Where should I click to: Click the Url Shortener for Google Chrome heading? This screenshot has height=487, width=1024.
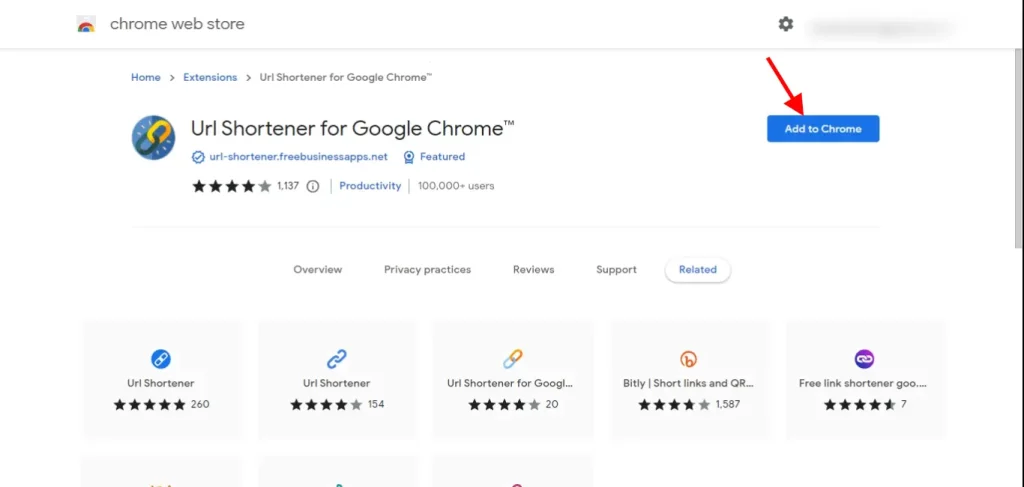[x=353, y=128]
